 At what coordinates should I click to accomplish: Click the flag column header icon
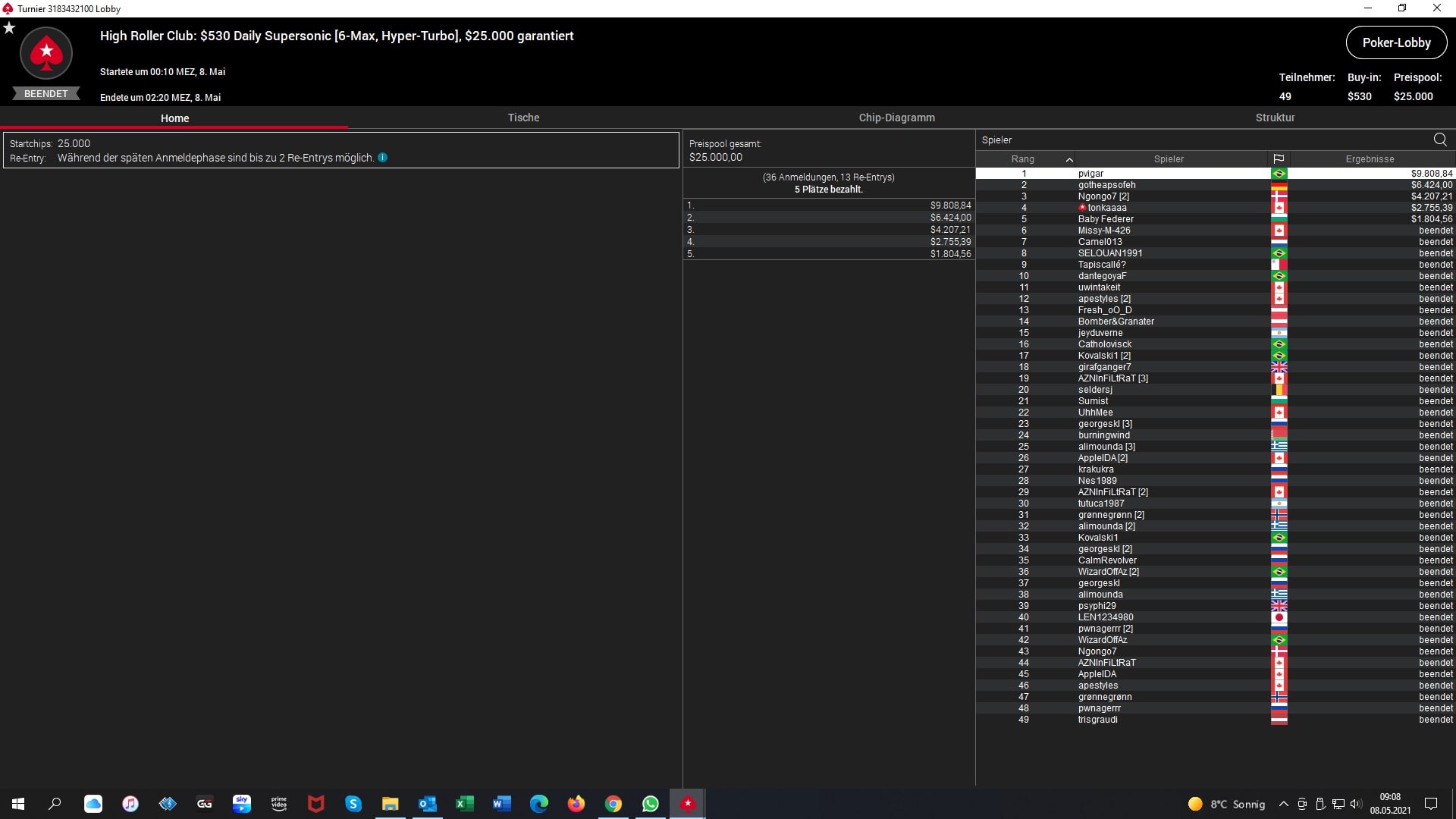(1279, 159)
